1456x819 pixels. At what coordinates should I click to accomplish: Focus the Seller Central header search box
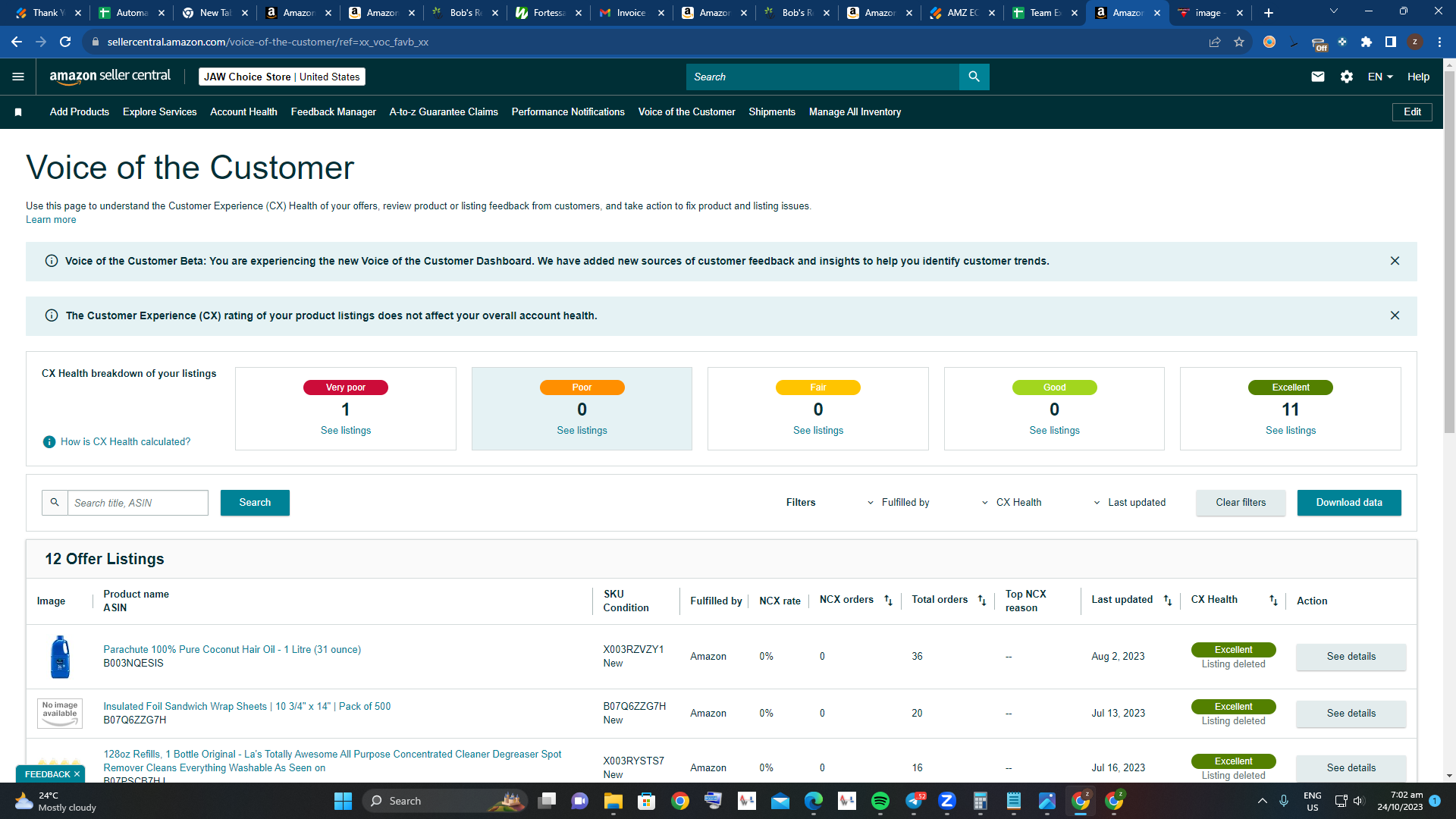click(x=823, y=77)
